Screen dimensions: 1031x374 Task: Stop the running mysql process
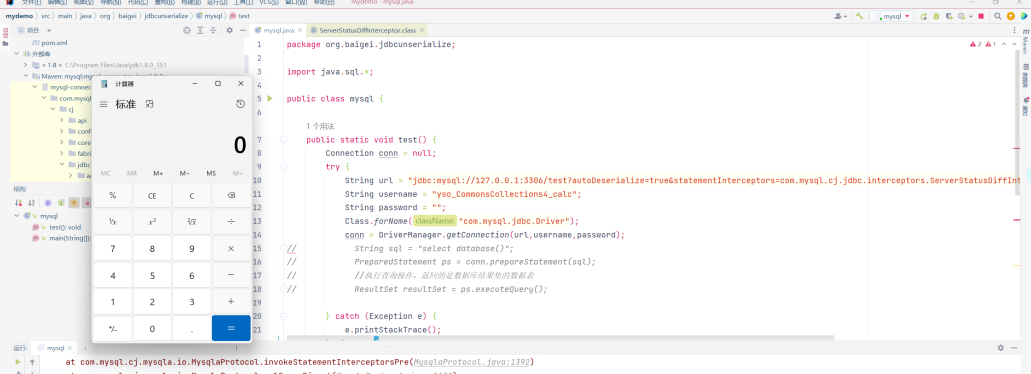coord(981,16)
